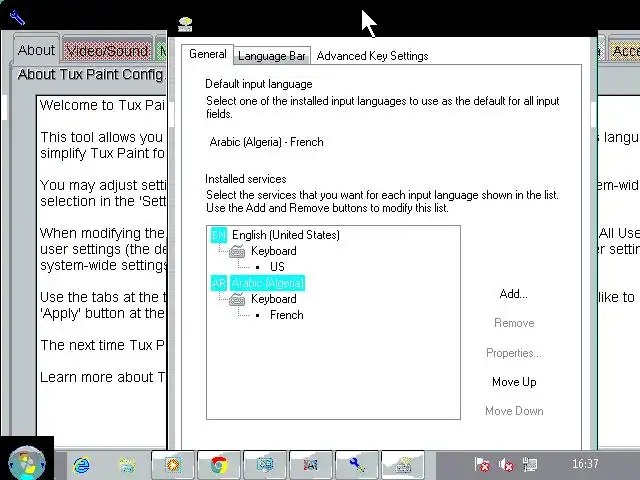Click the monitor icon taskbar button

click(265, 465)
